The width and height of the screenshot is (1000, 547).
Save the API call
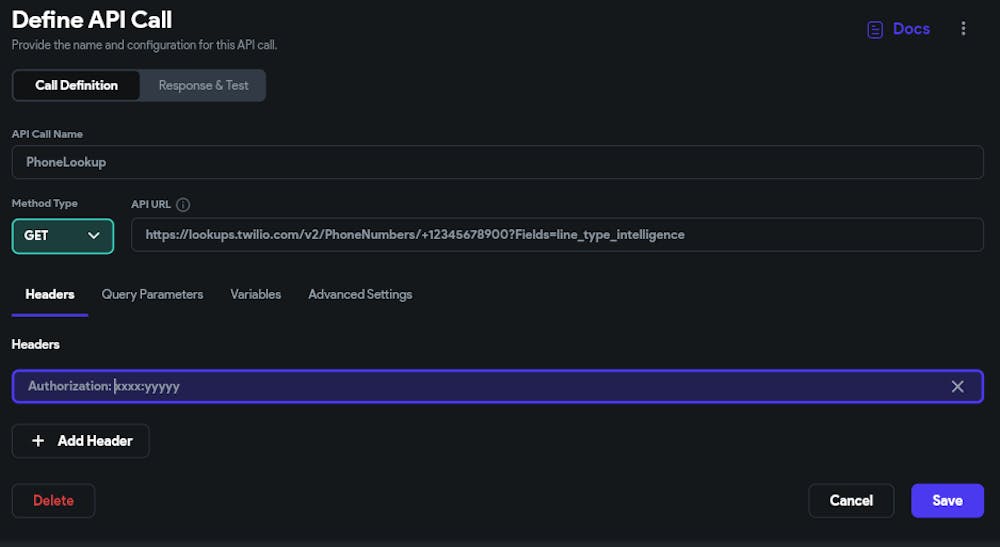point(947,500)
